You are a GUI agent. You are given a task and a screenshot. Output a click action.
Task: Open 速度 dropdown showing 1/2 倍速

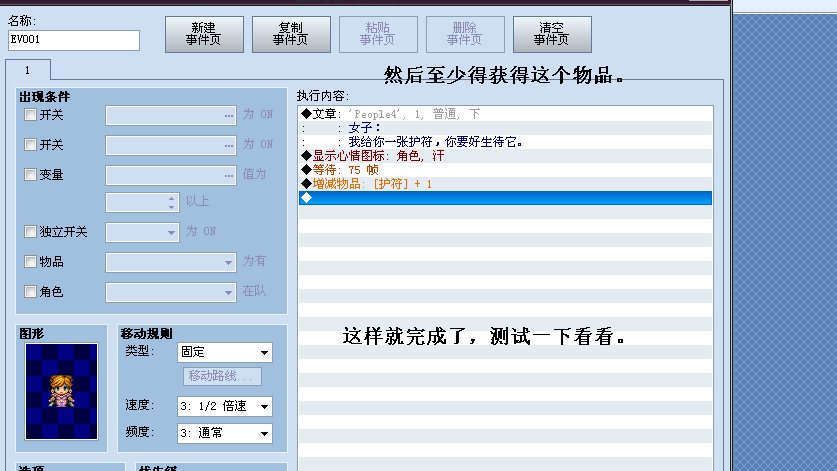(225, 406)
